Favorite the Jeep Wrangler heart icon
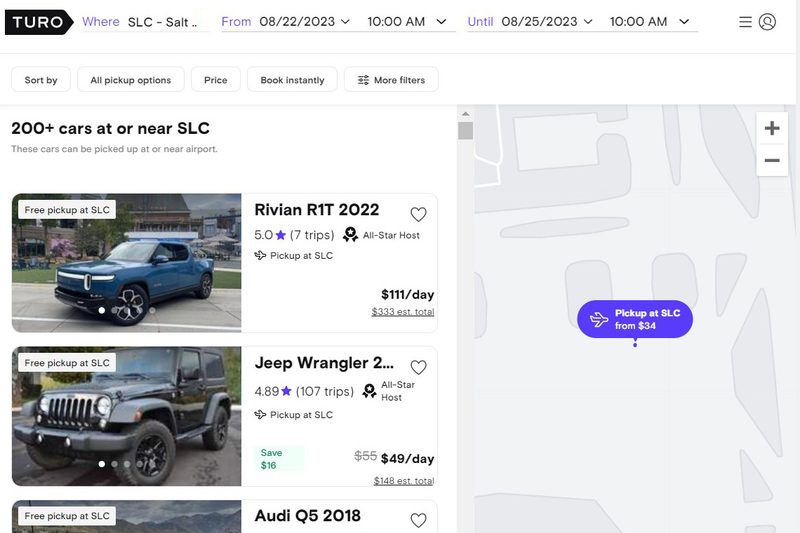Viewport: 800px width, 533px height. click(x=418, y=367)
